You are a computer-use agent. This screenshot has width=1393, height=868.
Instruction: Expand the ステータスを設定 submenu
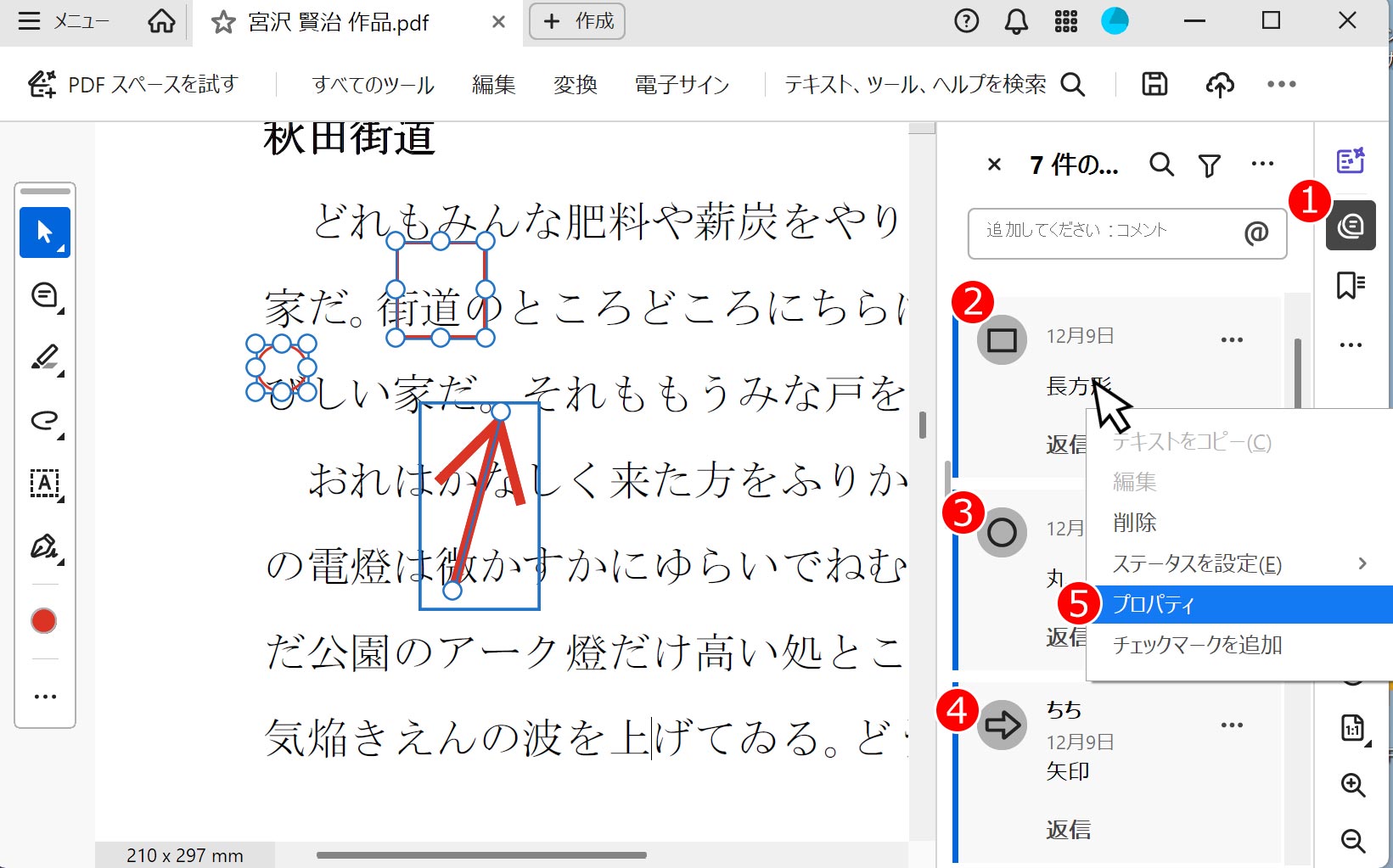tap(1197, 563)
